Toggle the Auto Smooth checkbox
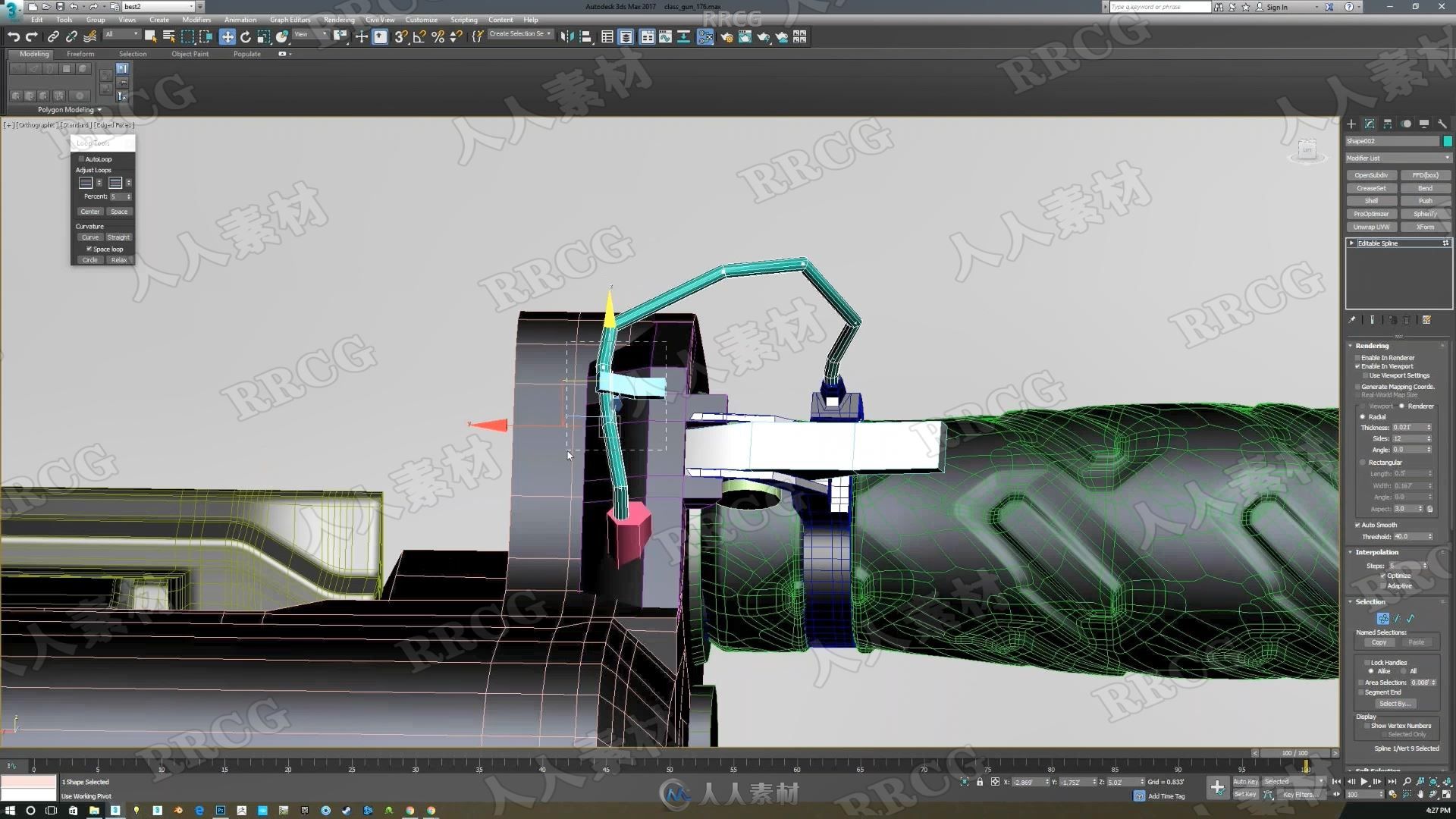The width and height of the screenshot is (1456, 819). (x=1357, y=525)
